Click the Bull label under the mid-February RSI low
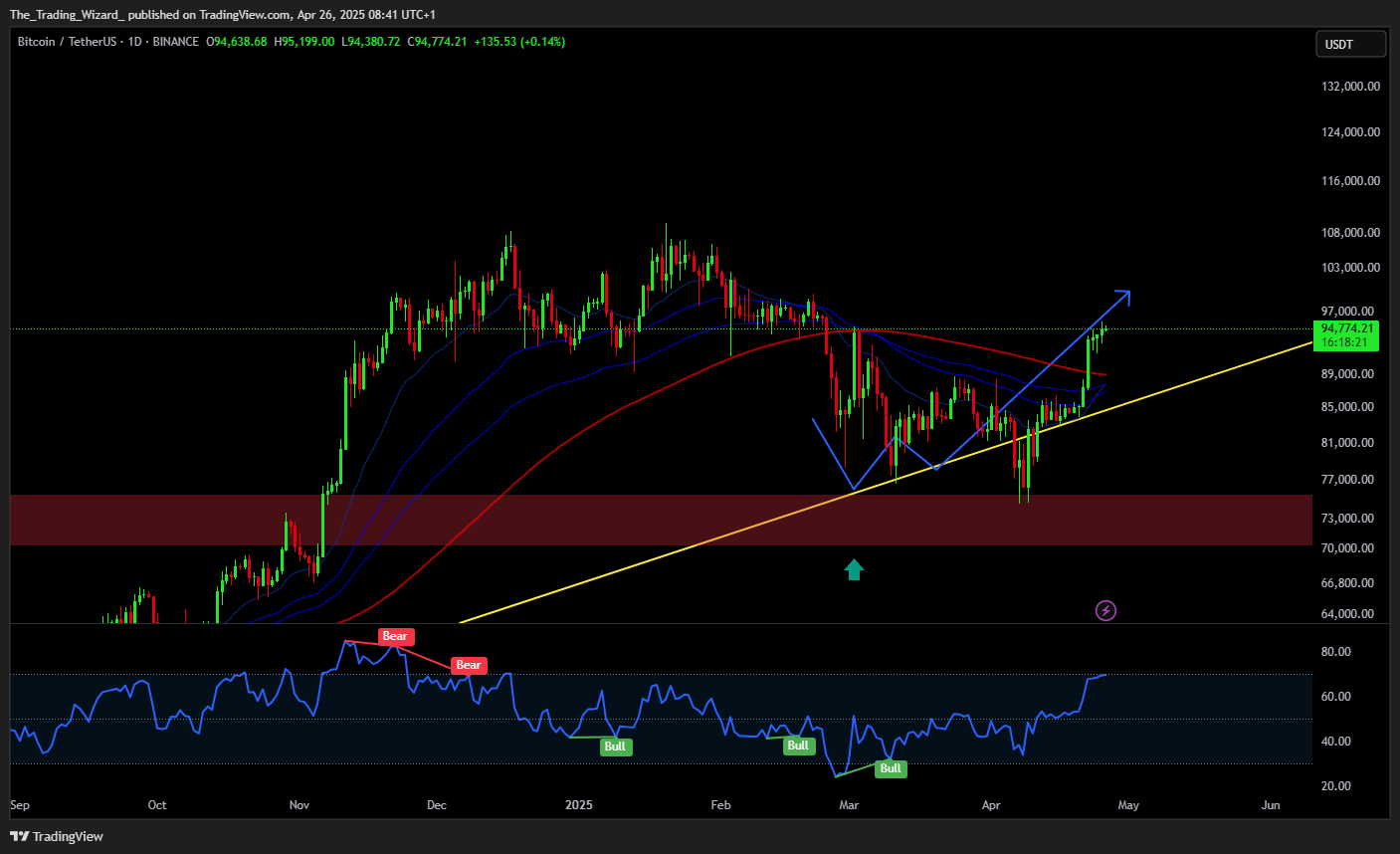The height and width of the screenshot is (854, 1400). pos(798,746)
